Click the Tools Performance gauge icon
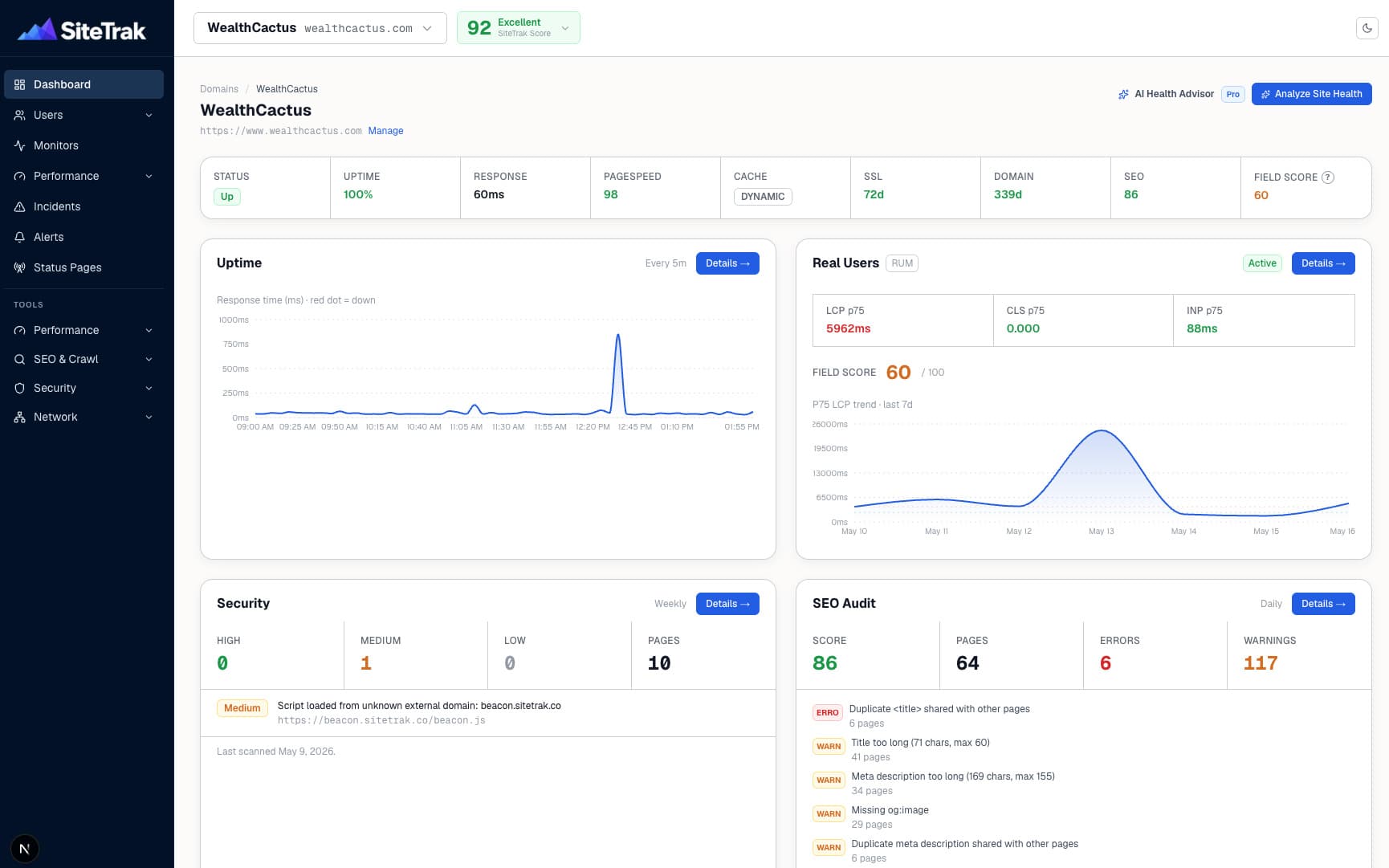Screen dimensions: 1389x868 click(x=20, y=330)
